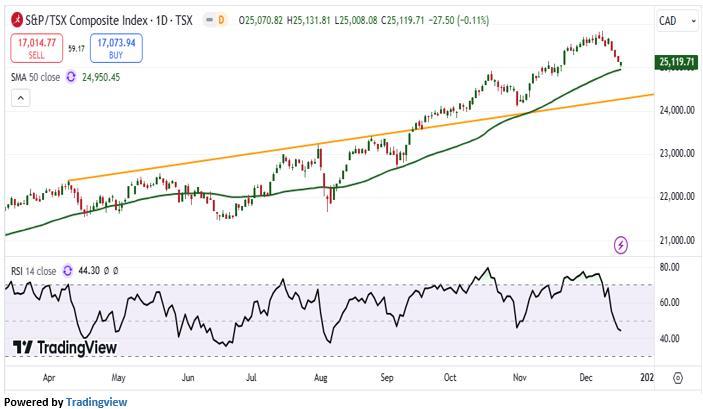This screenshot has width=703, height=409.
Task: Click the Jul label on the time axis
Action: pyautogui.click(x=251, y=378)
